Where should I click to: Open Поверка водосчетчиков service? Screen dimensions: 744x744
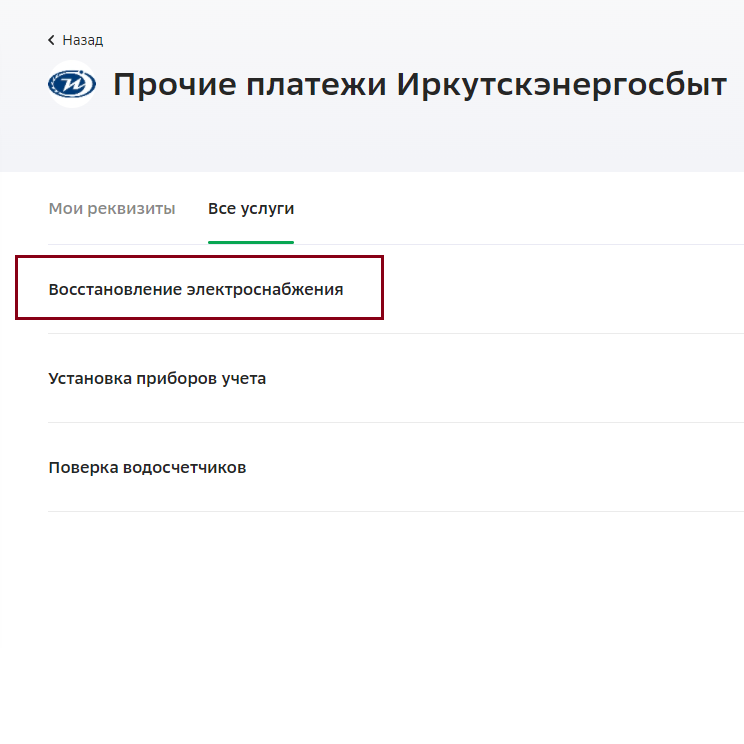(147, 467)
